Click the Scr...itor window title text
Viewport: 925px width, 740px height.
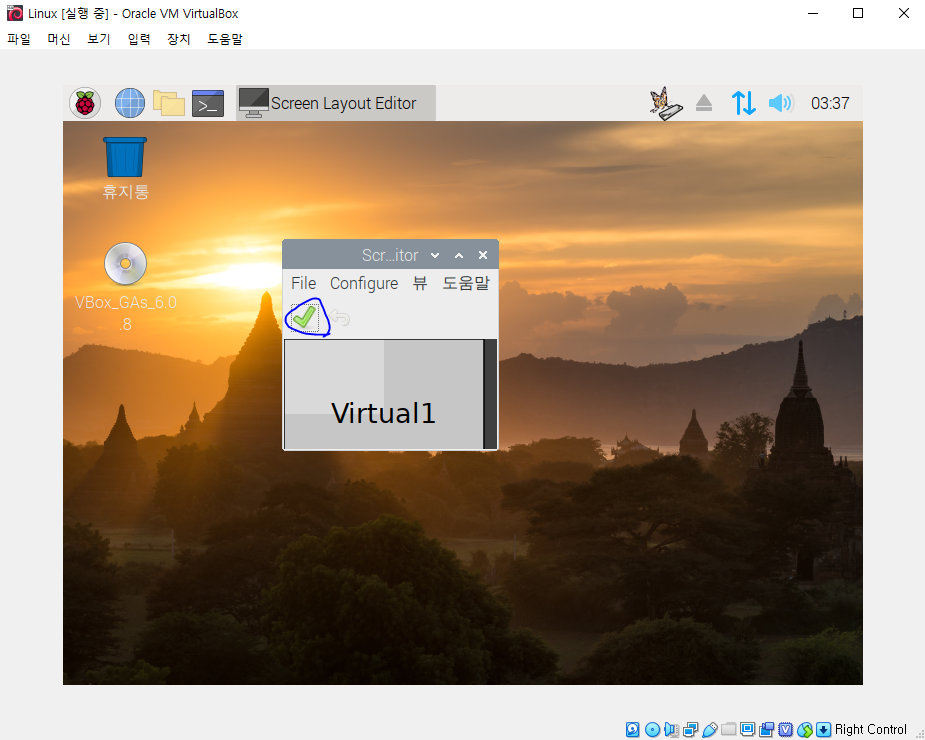[390, 256]
